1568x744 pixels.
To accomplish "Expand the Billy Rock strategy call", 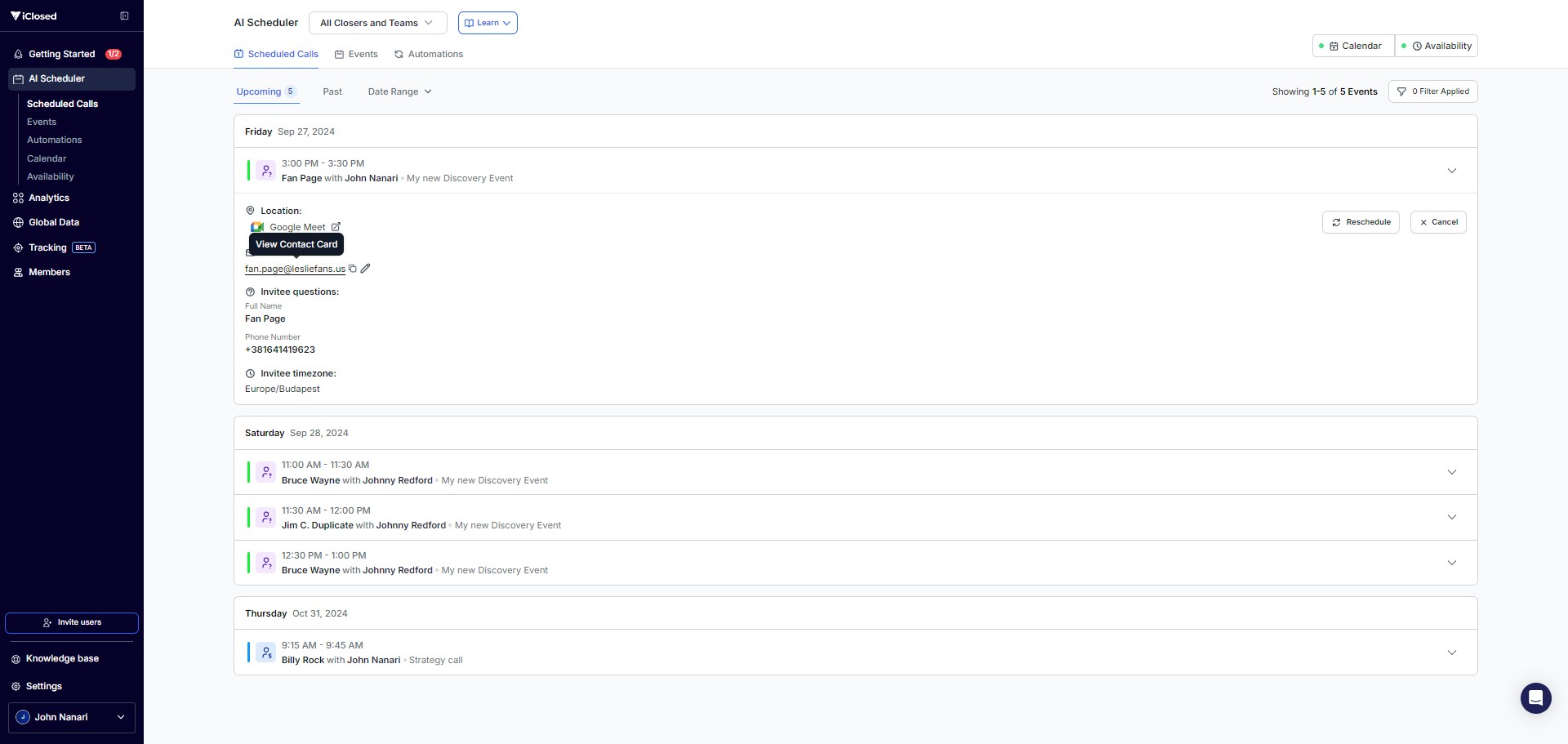I will pos(1452,653).
